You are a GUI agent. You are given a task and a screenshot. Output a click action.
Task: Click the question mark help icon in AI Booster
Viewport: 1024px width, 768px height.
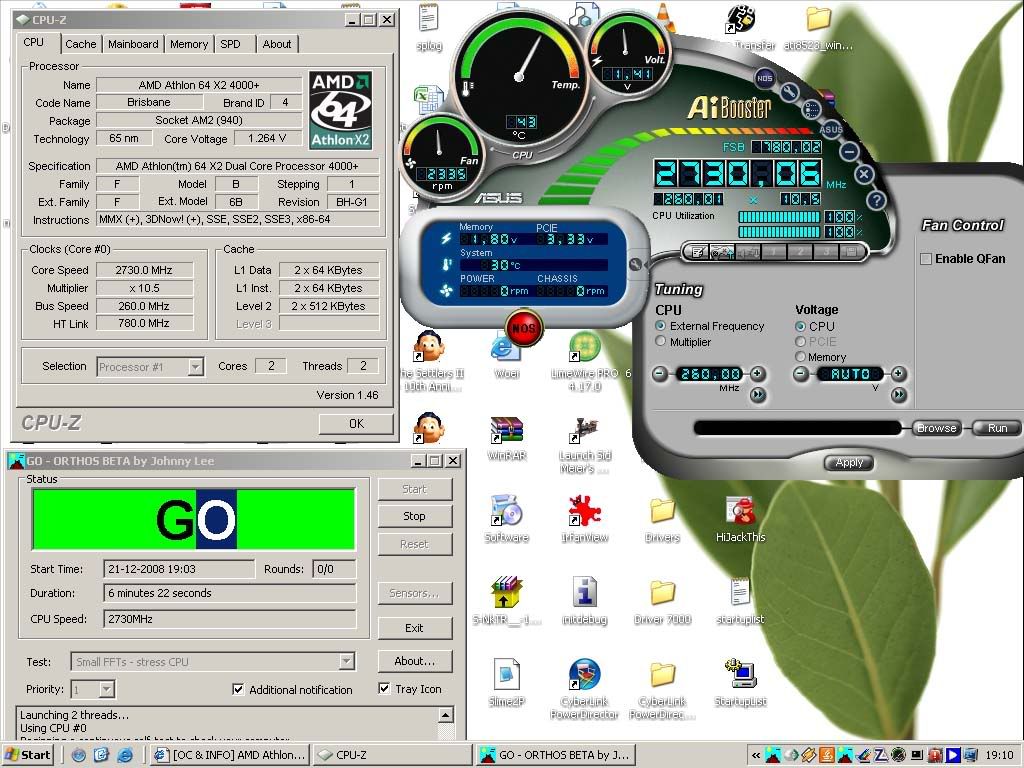(876, 200)
